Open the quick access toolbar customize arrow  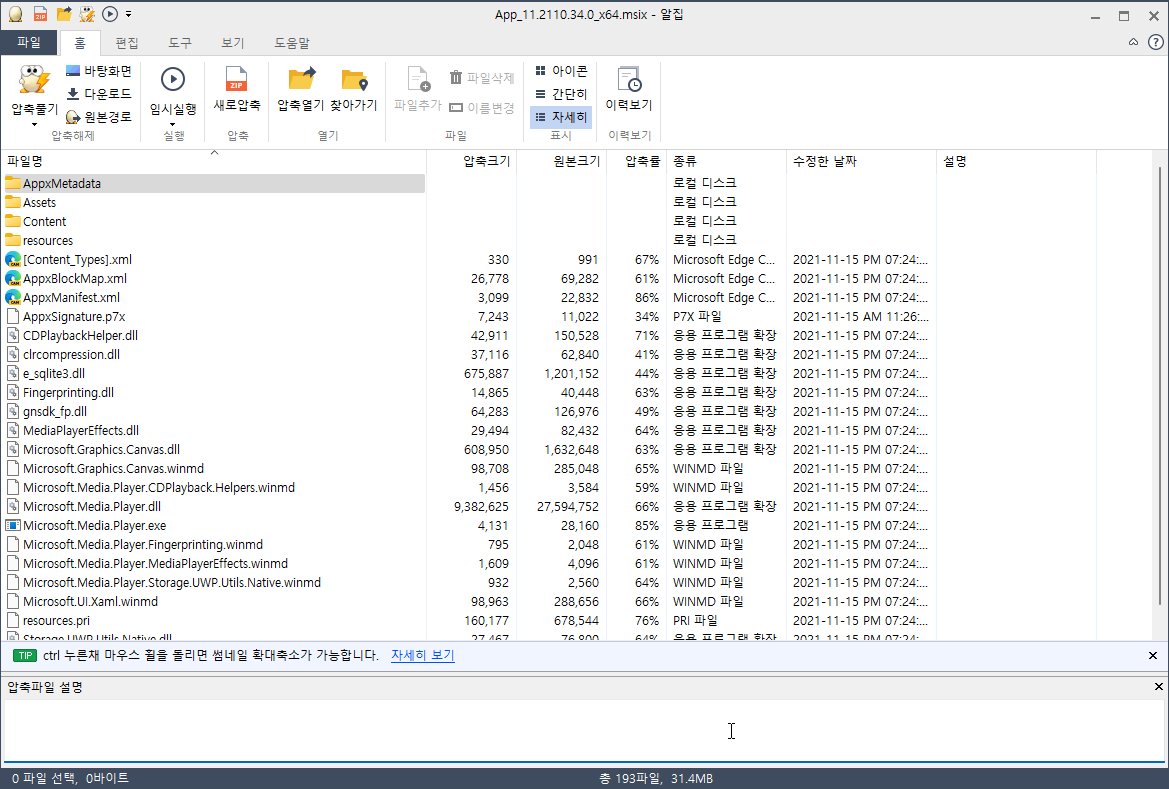(128, 14)
